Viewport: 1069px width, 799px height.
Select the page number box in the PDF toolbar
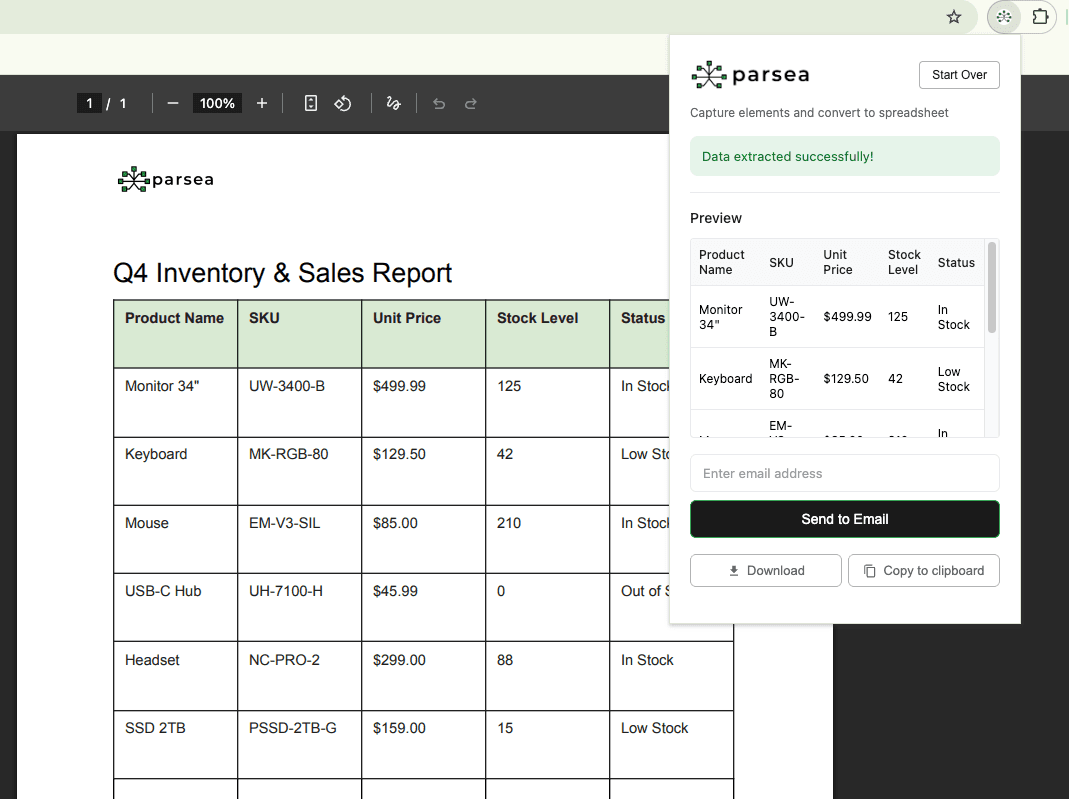(89, 103)
